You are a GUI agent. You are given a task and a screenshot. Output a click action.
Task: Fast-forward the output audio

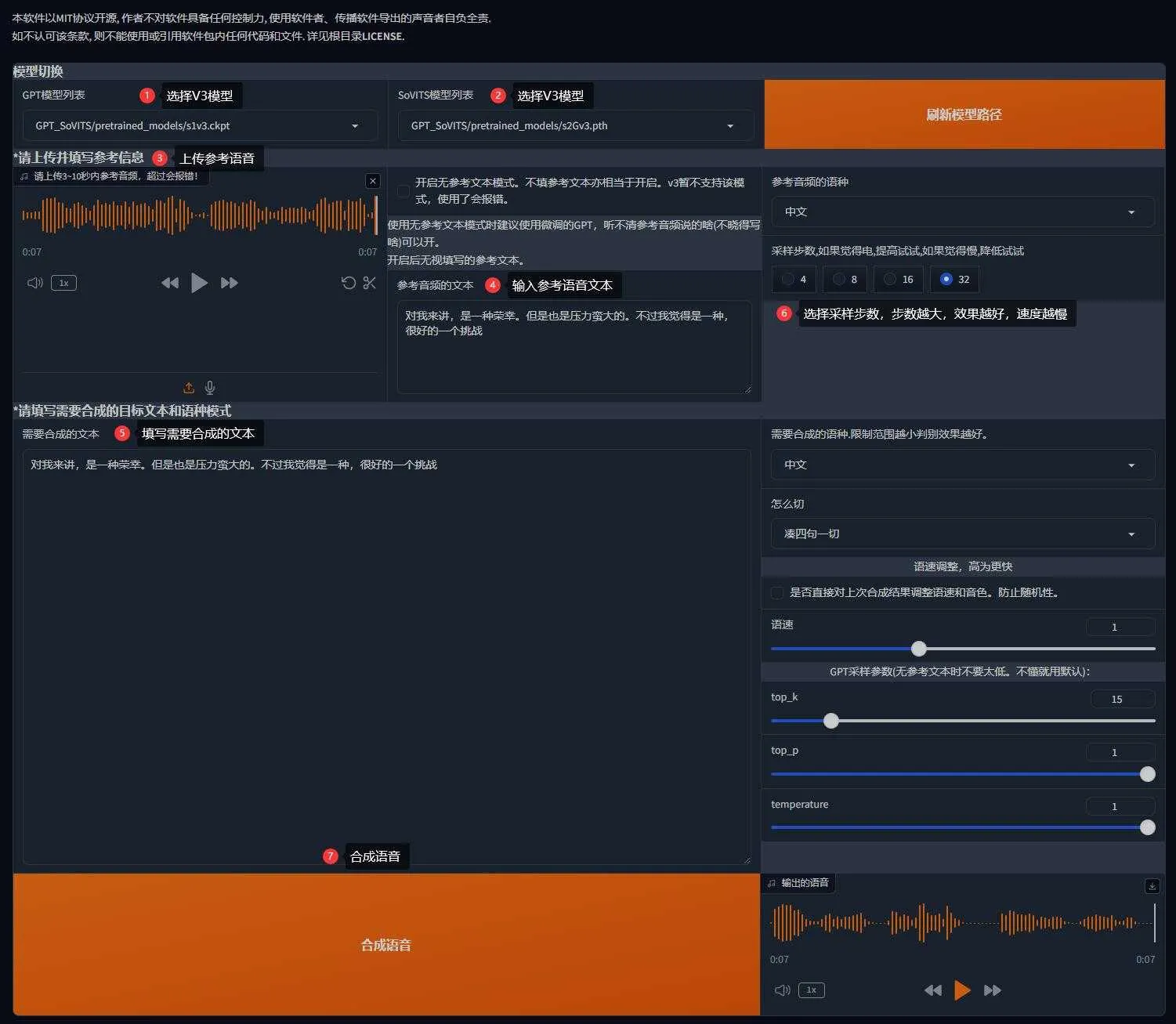993,990
